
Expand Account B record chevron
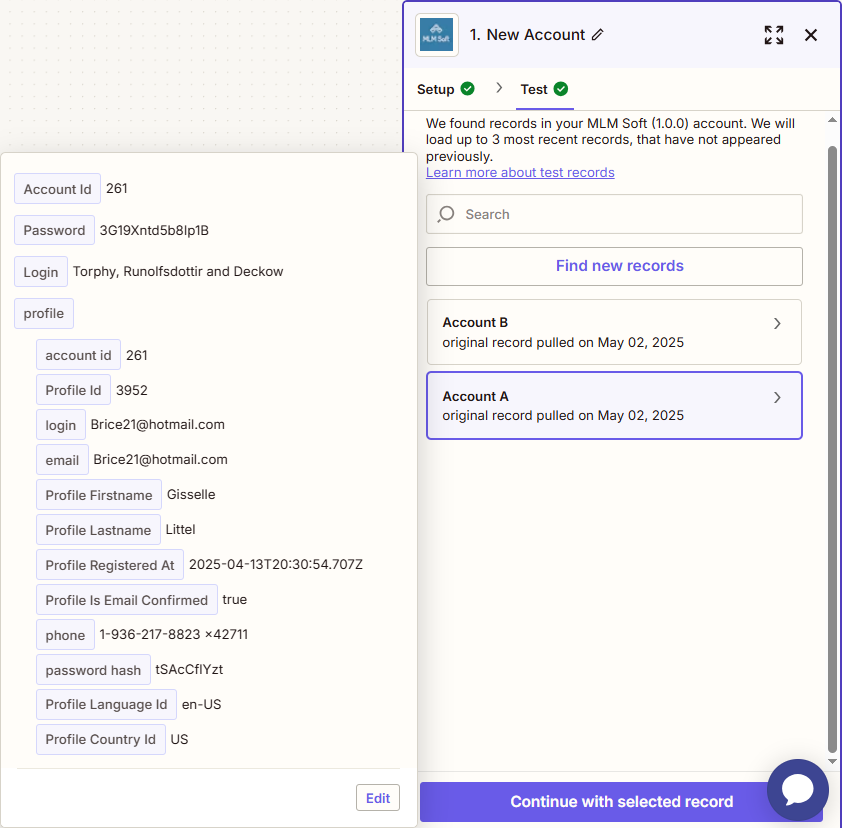[x=778, y=324]
